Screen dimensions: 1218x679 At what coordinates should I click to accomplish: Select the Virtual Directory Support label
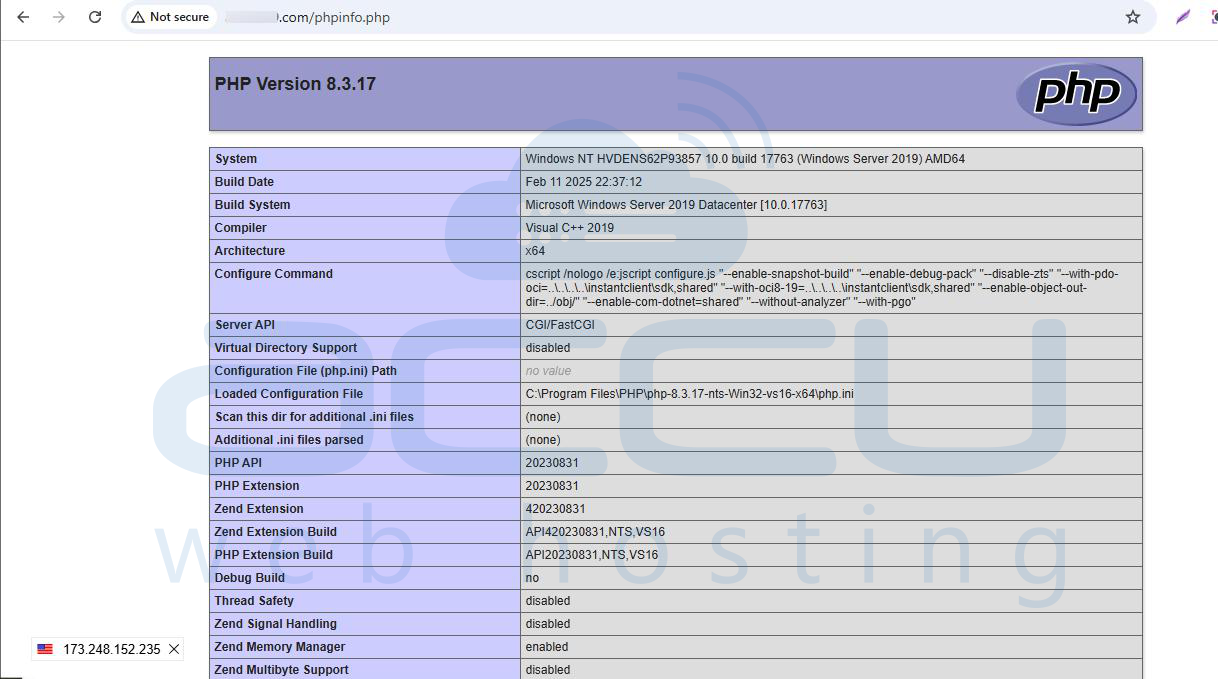(x=285, y=348)
